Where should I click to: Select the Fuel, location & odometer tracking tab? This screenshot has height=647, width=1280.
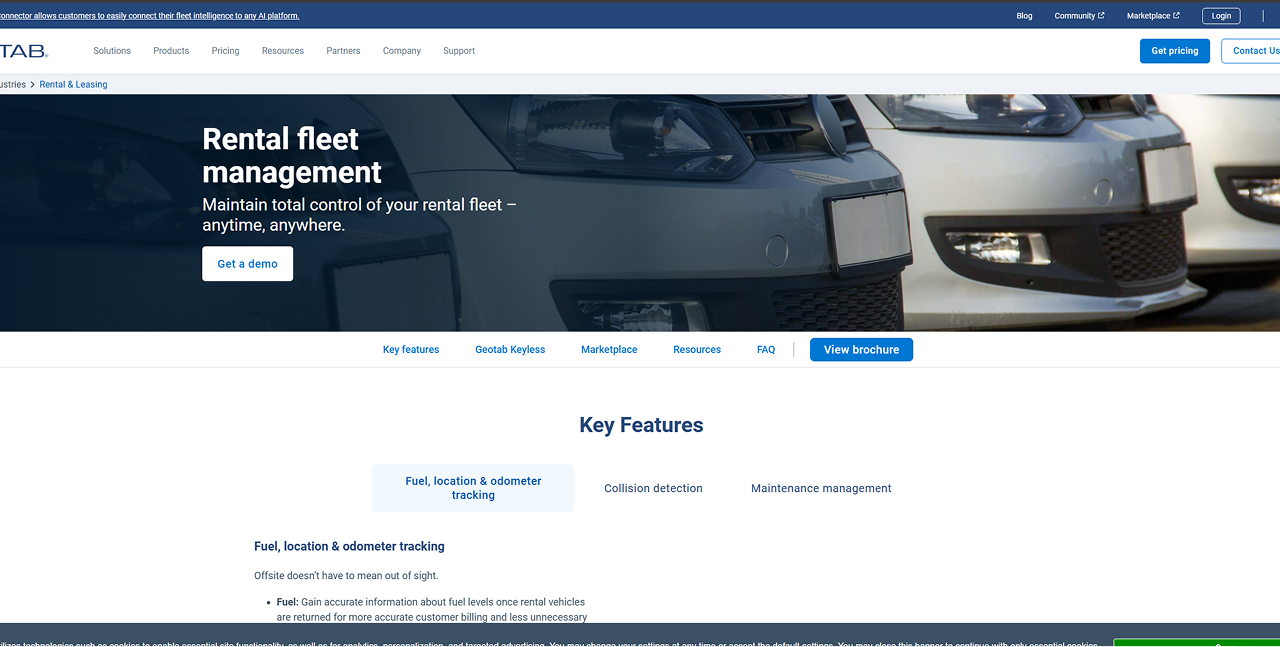click(473, 488)
